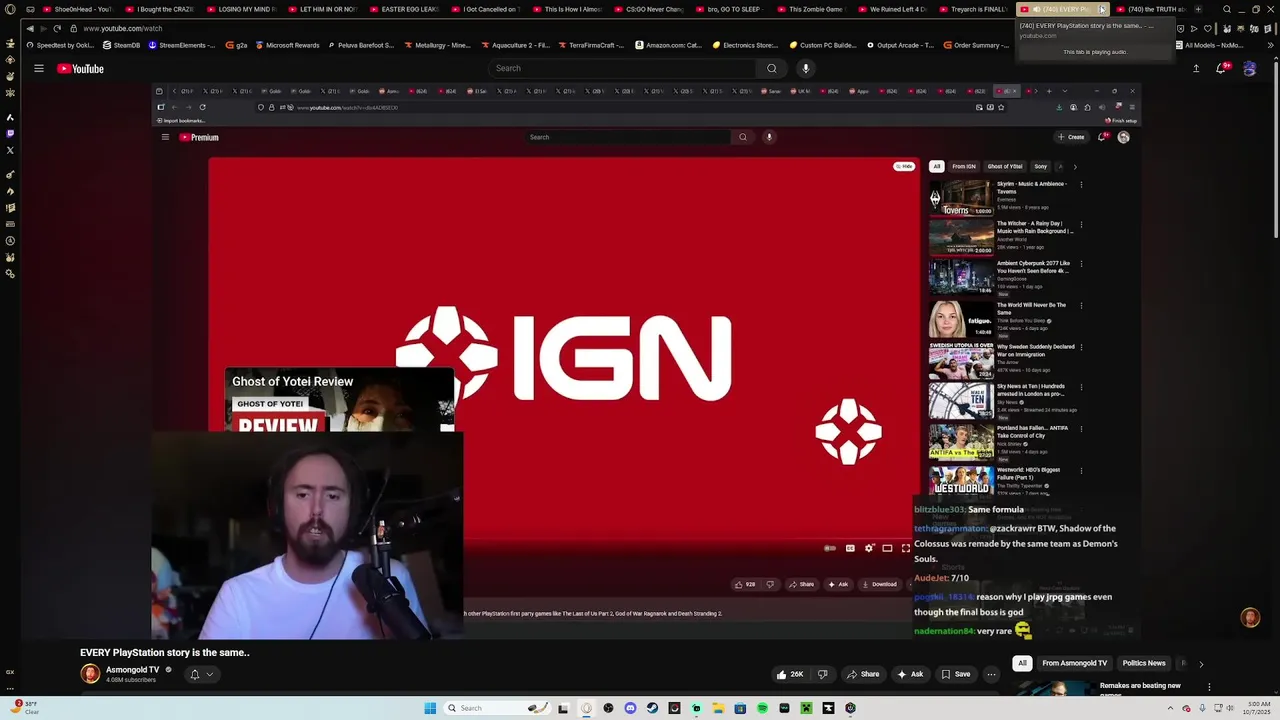Open the SteamDB bookmark

(x=122, y=45)
